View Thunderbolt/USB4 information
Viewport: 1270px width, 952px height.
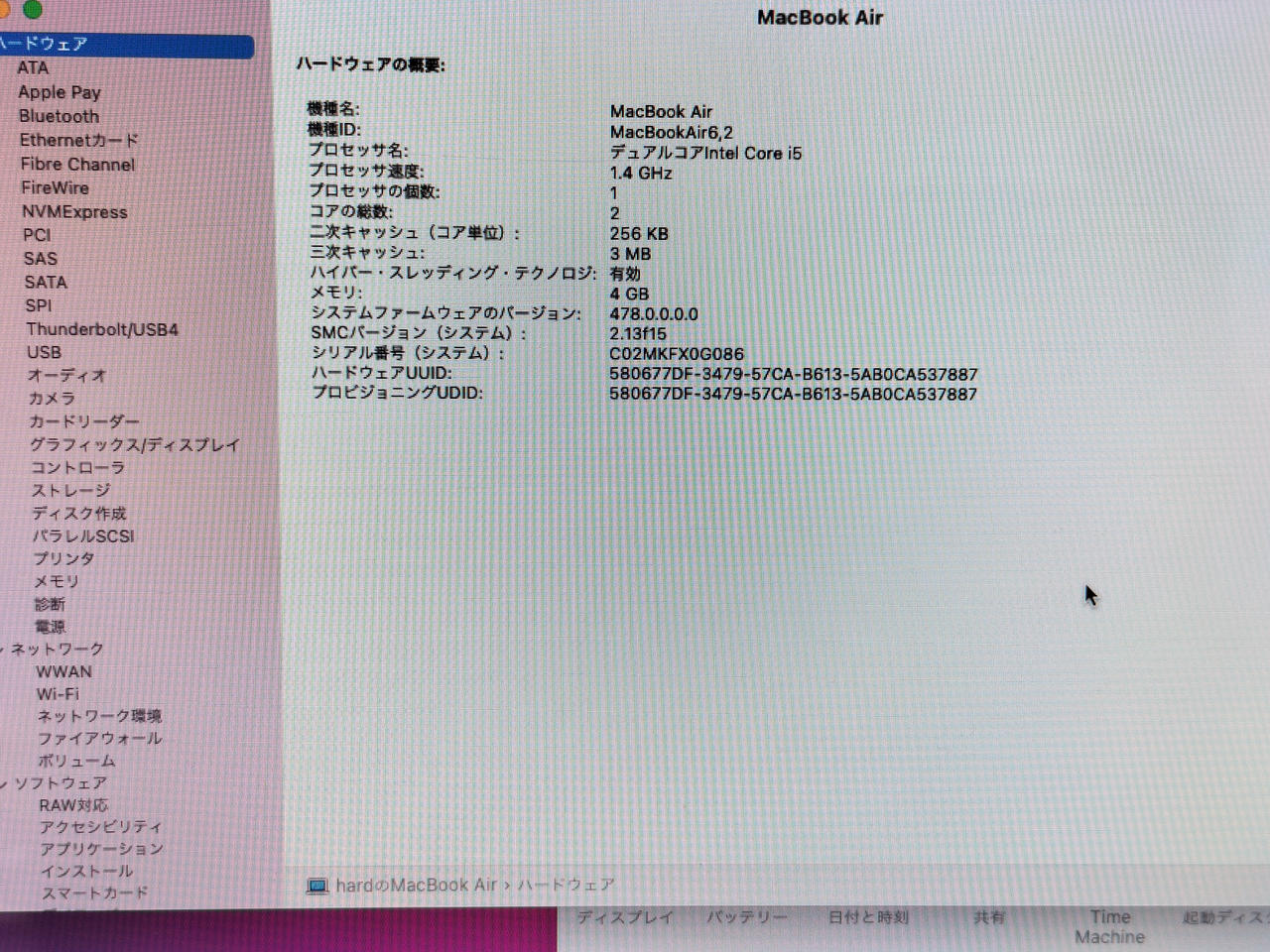[x=102, y=329]
